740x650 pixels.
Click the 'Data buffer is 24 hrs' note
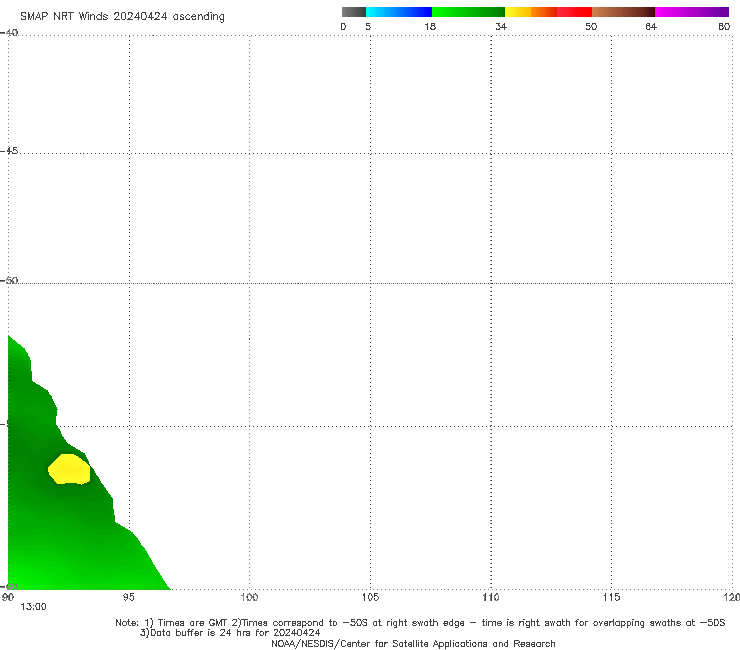coord(230,633)
